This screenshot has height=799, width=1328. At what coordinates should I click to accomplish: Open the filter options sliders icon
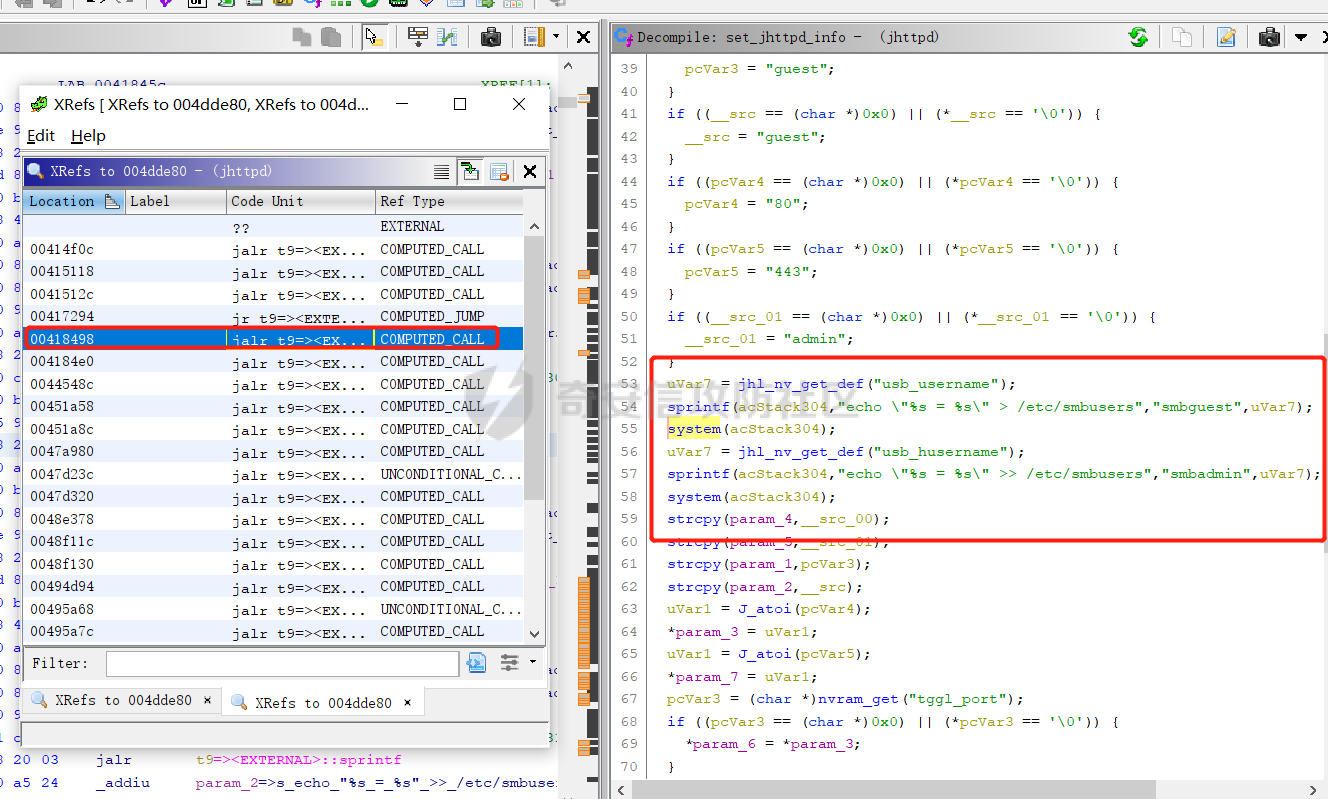[x=510, y=663]
